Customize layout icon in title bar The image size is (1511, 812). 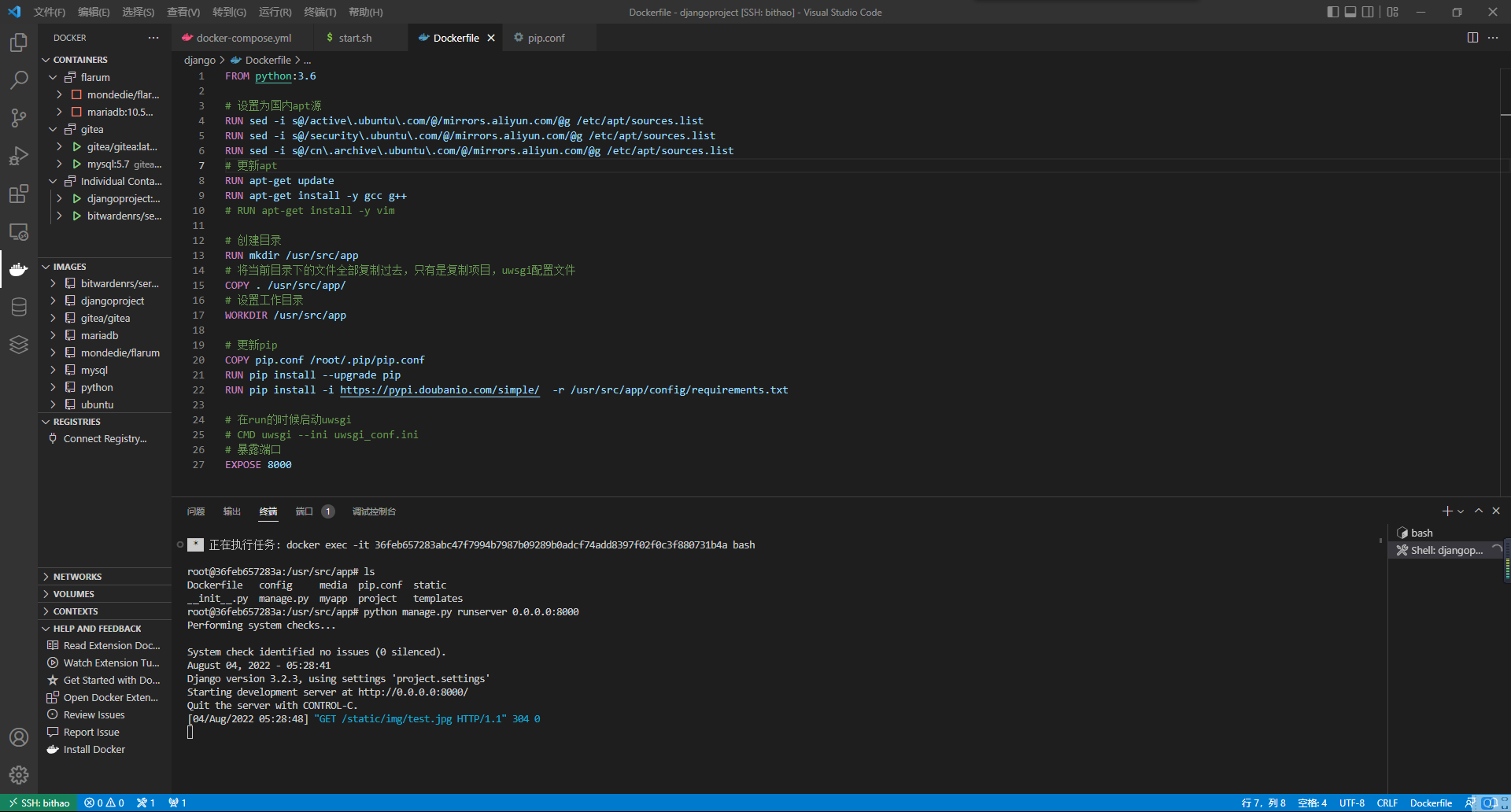(x=1393, y=12)
